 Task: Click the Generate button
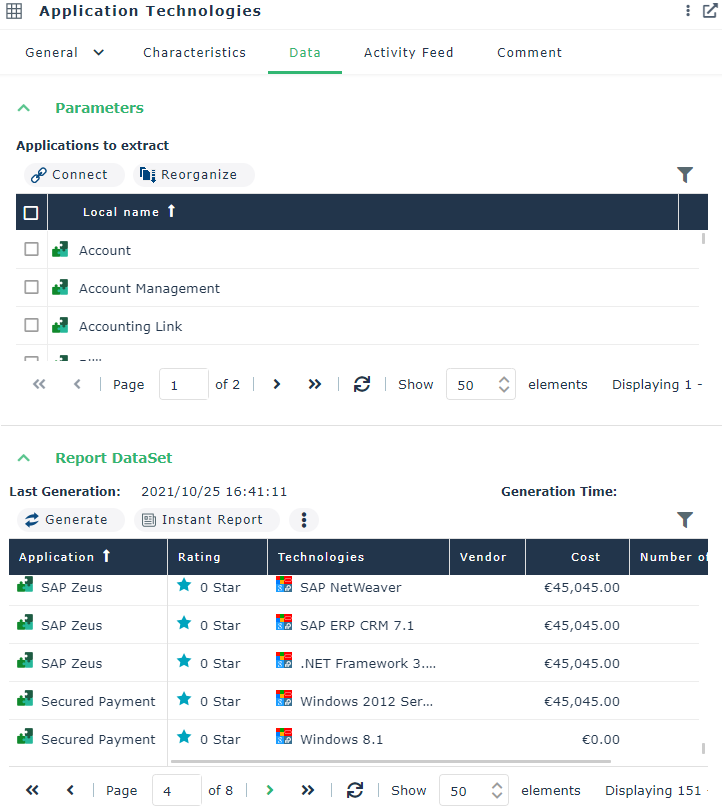67,520
